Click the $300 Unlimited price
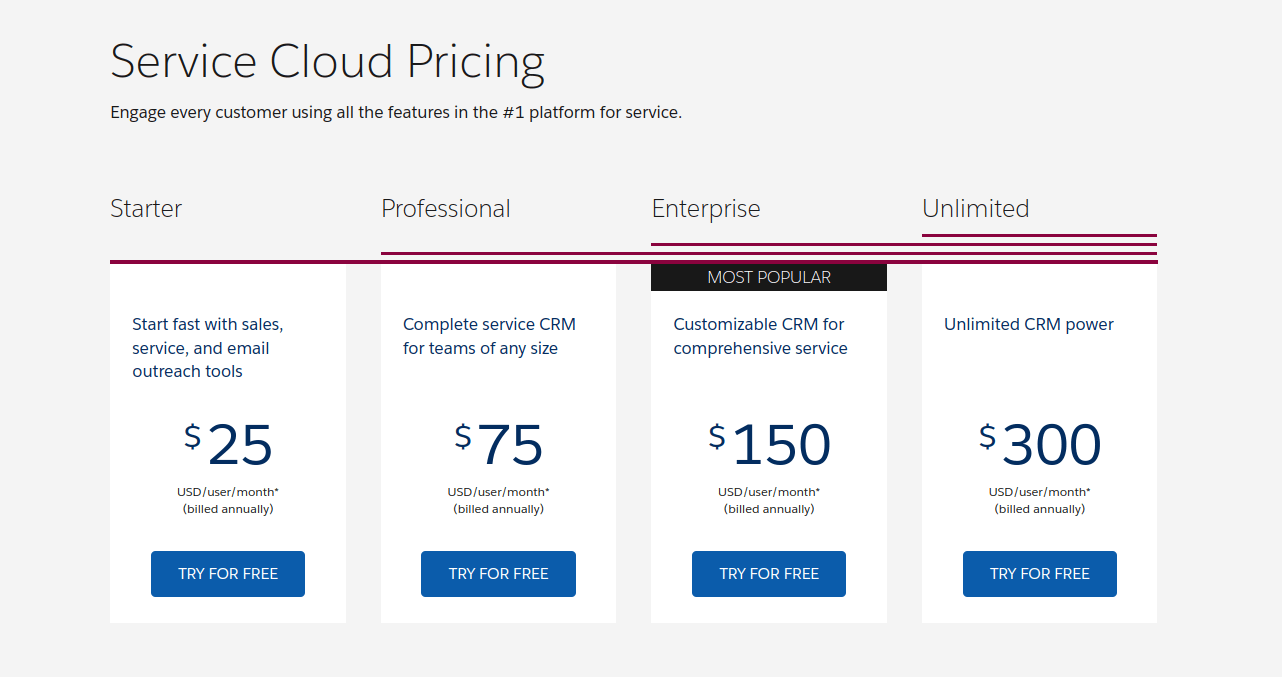The image size is (1282, 677). (x=1040, y=445)
